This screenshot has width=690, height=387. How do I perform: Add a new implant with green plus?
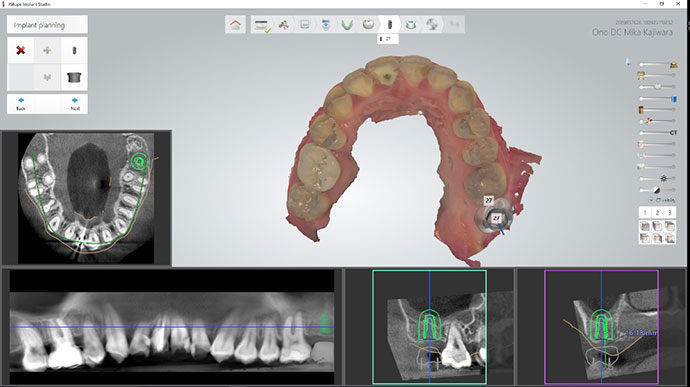[47, 51]
